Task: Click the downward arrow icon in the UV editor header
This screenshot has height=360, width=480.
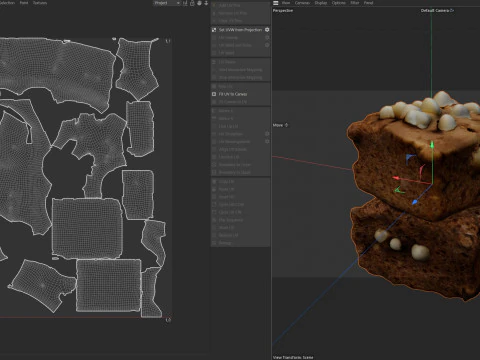Action: [206, 3]
